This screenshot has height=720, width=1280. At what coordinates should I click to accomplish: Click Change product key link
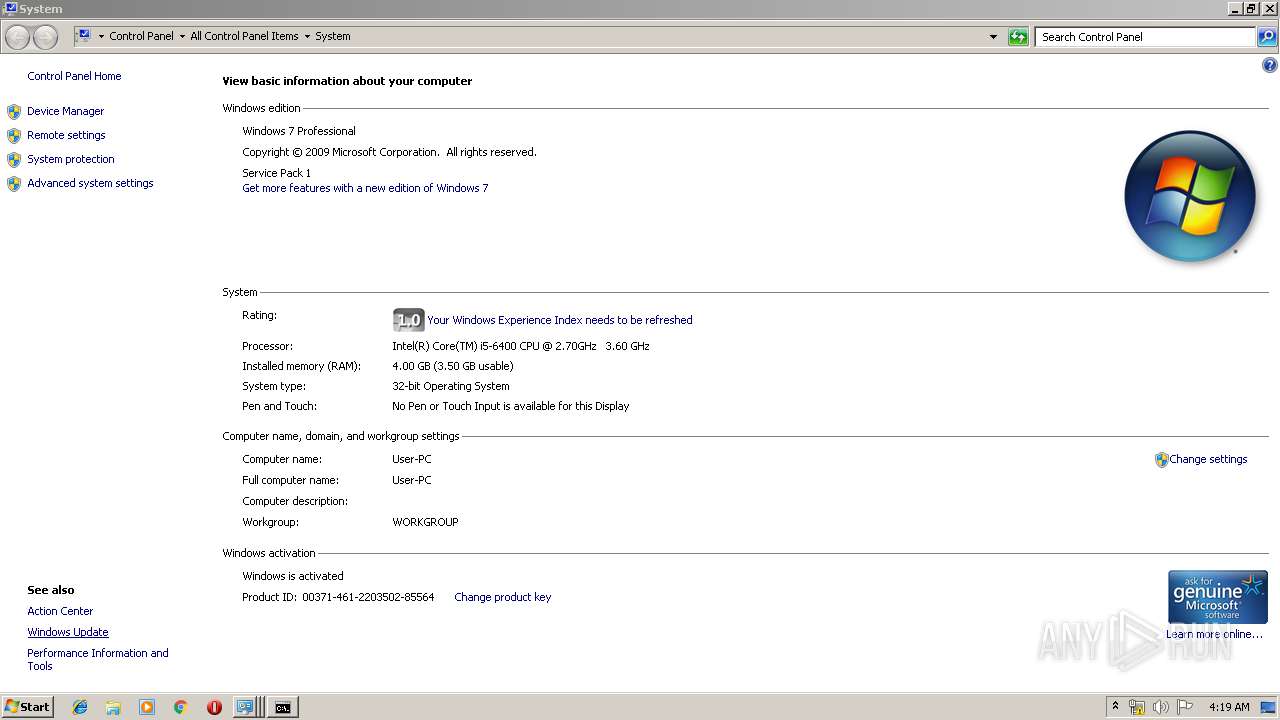[x=502, y=597]
